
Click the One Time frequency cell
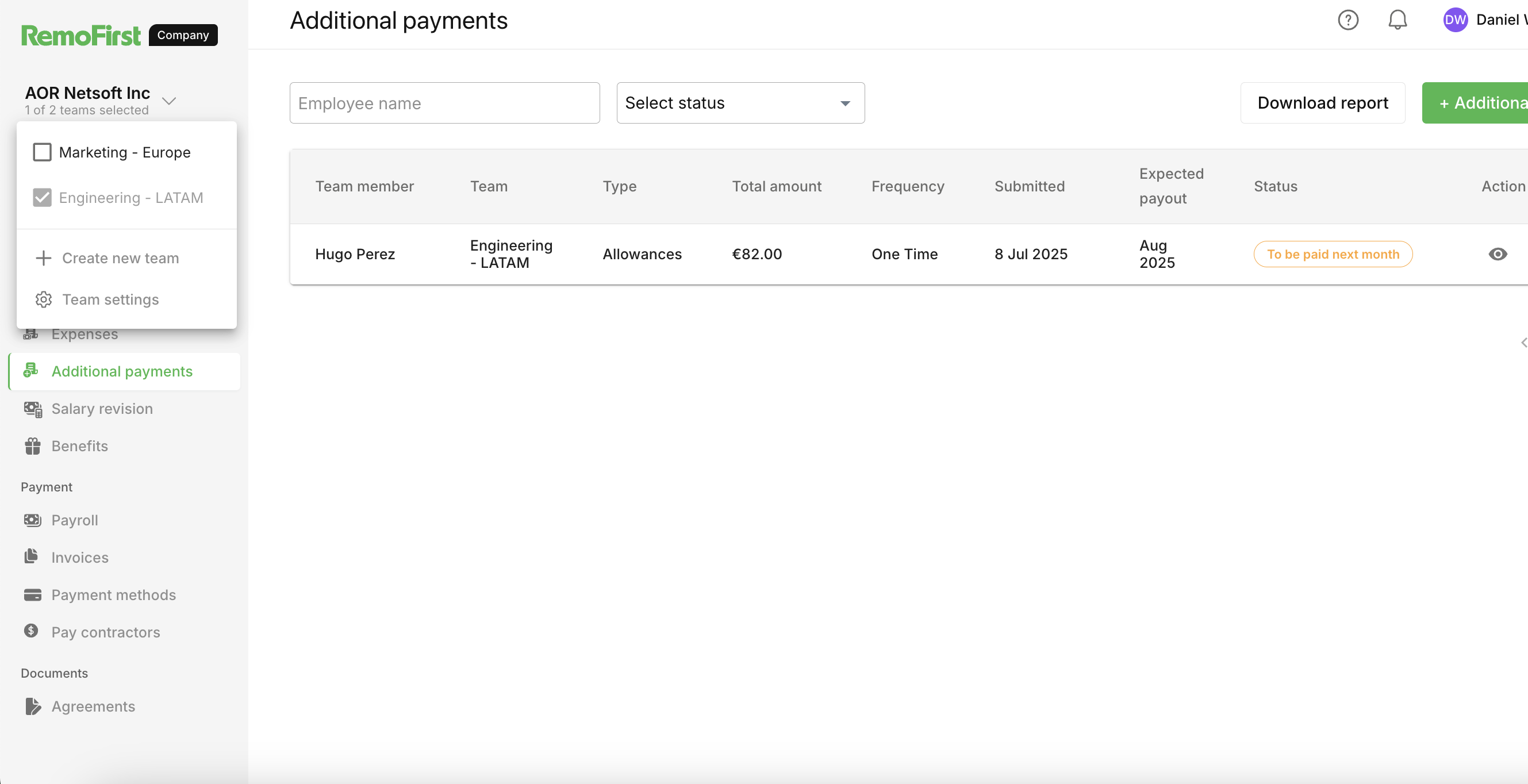pyautogui.click(x=904, y=254)
